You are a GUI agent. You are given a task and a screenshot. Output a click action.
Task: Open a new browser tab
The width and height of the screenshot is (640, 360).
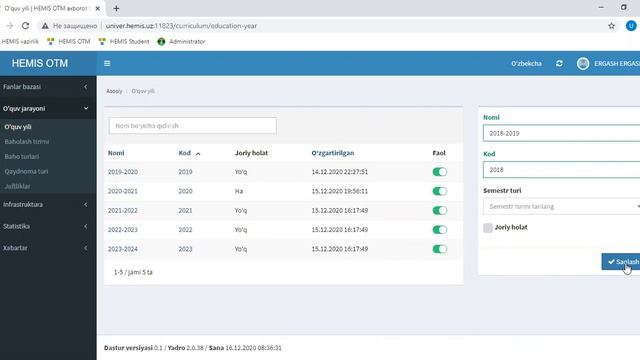point(116,8)
